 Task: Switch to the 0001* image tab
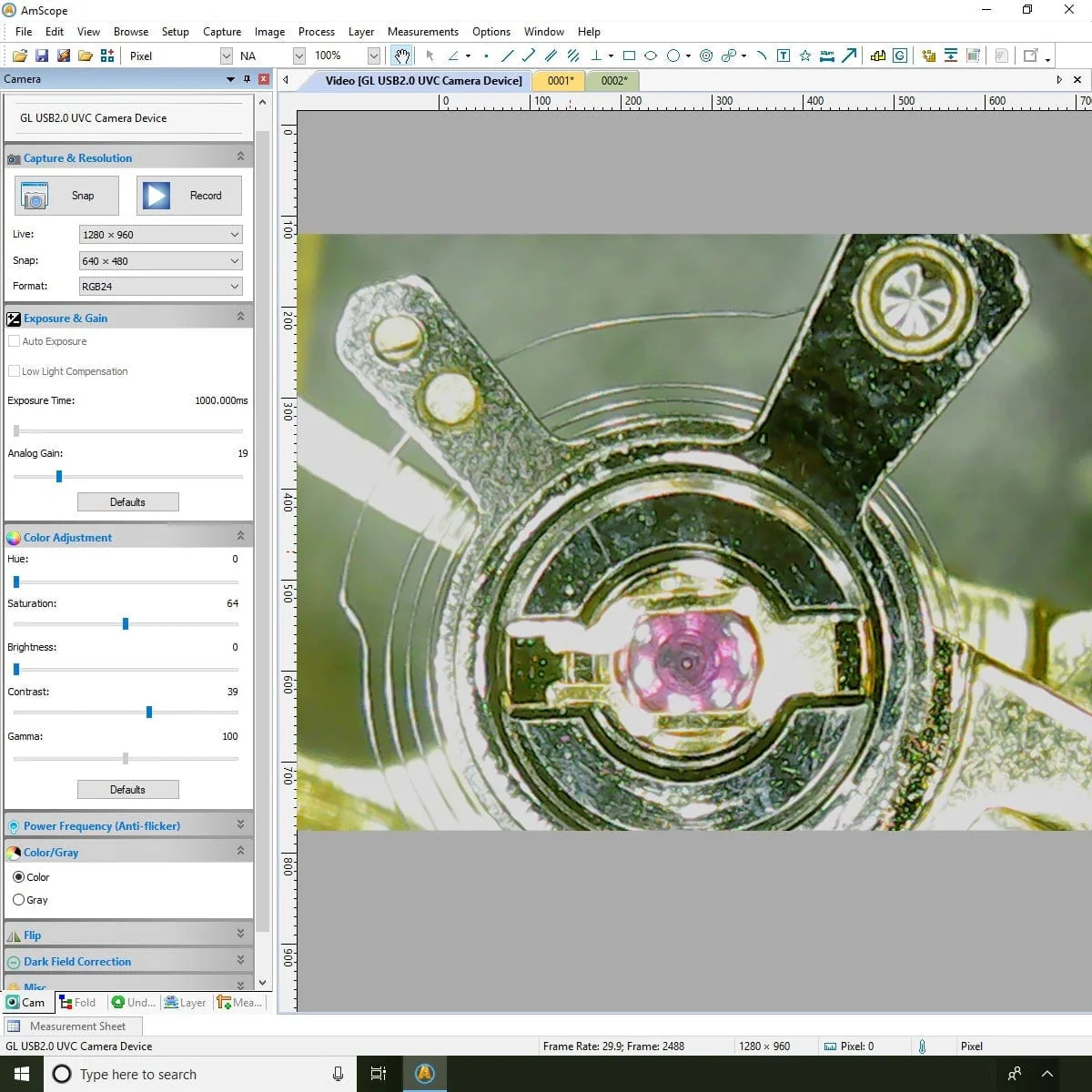click(x=561, y=80)
